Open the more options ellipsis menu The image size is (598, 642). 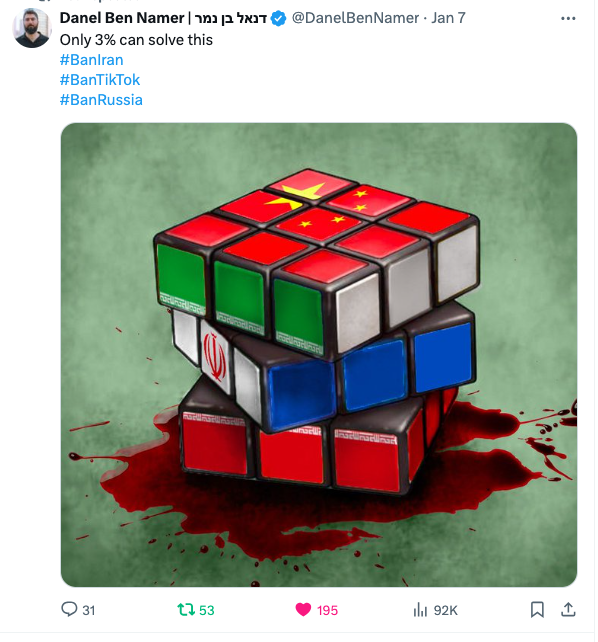[568, 18]
